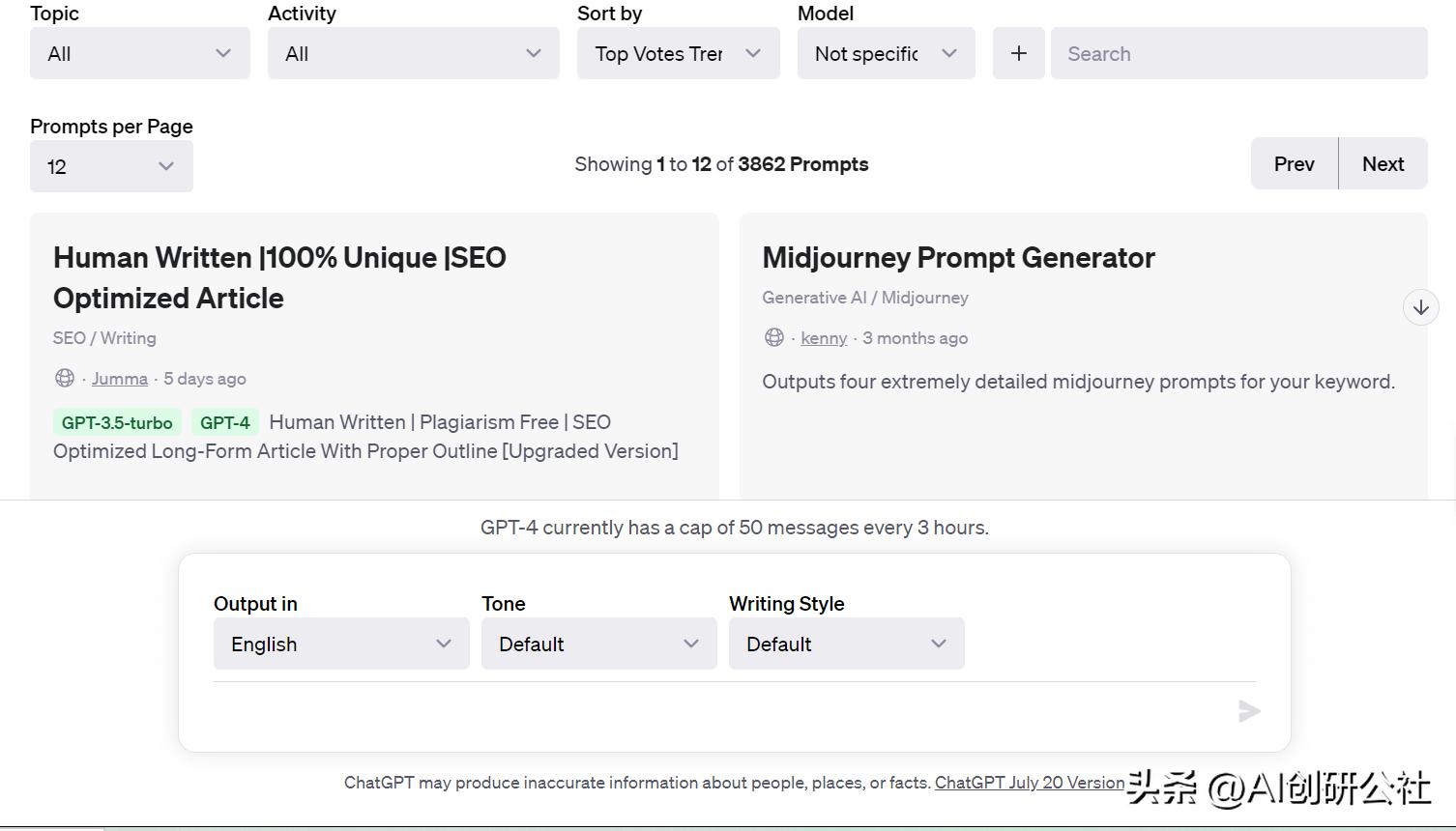
Task: Open author Jumma's profile link
Action: [120, 379]
